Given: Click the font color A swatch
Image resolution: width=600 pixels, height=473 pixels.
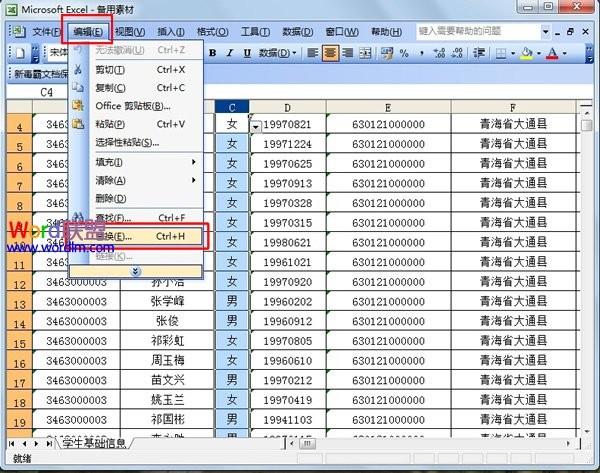Looking at the screenshot, I should (x=551, y=53).
